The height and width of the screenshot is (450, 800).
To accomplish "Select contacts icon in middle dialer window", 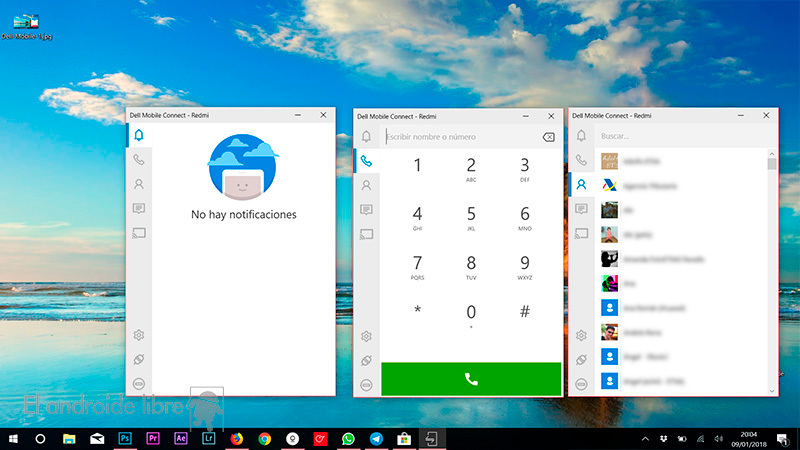I will point(366,185).
